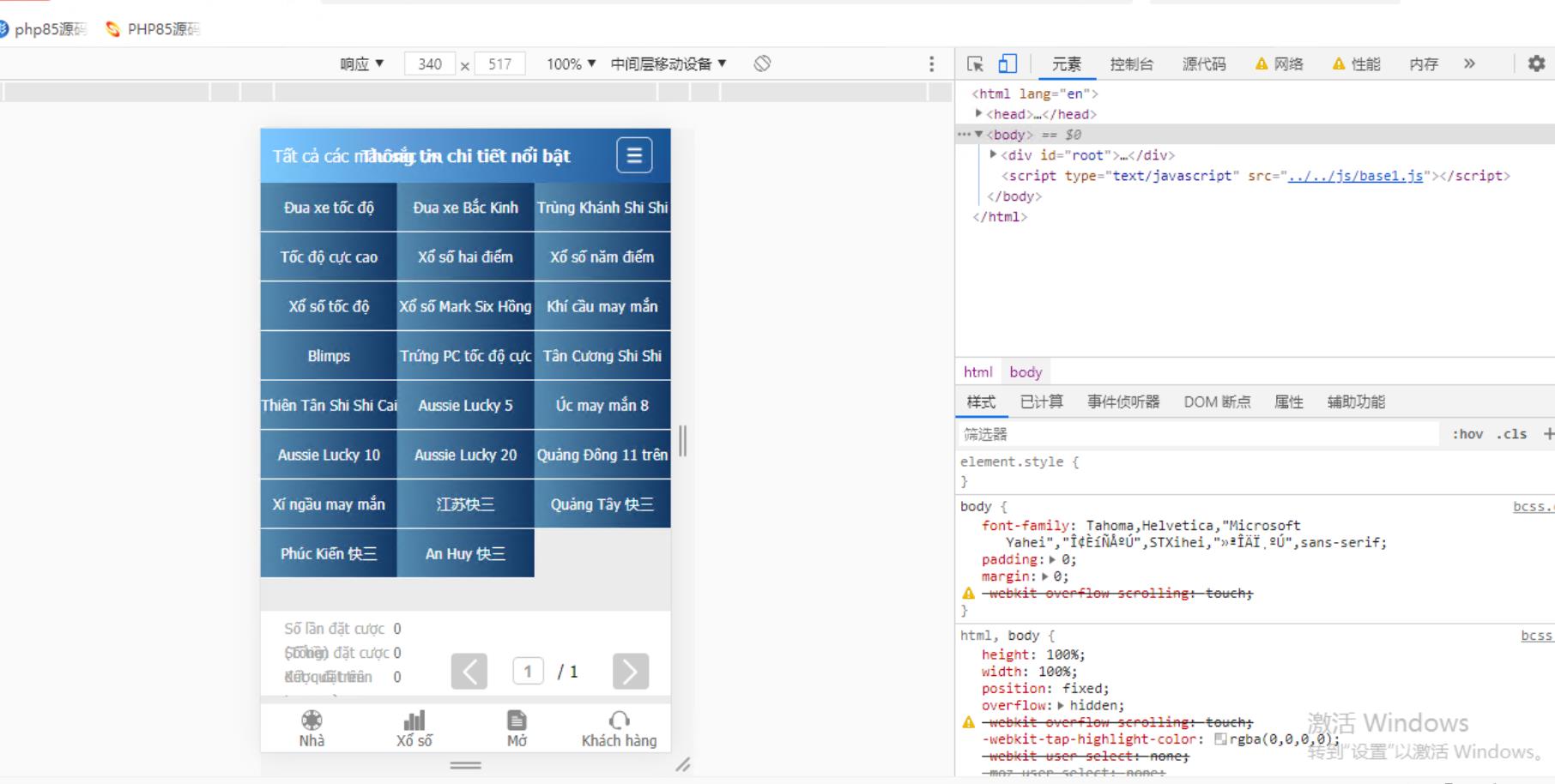Click the rotate screen icon
1555x784 pixels.
[x=762, y=63]
